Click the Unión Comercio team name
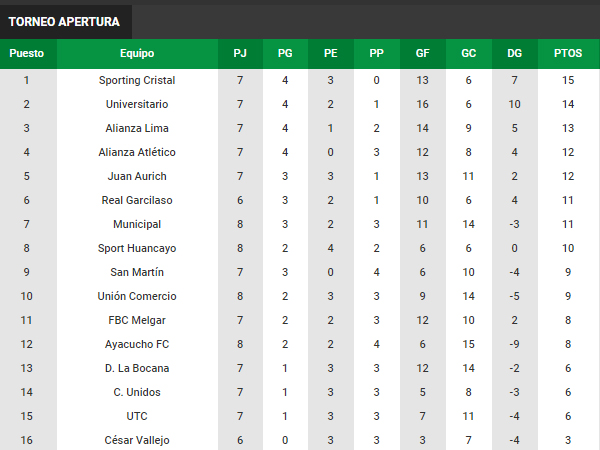Image resolution: width=600 pixels, height=450 pixels. click(137, 296)
